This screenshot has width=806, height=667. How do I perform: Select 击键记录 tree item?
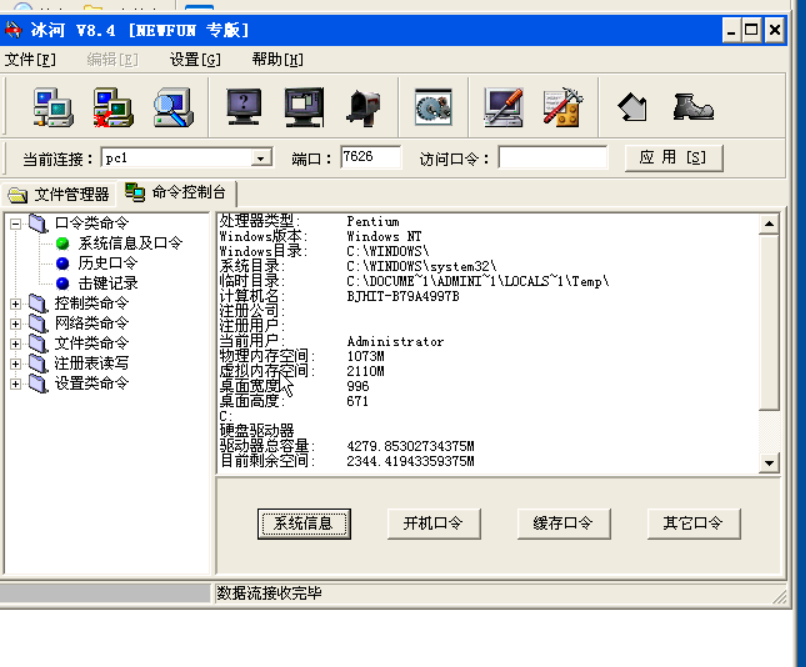108,283
